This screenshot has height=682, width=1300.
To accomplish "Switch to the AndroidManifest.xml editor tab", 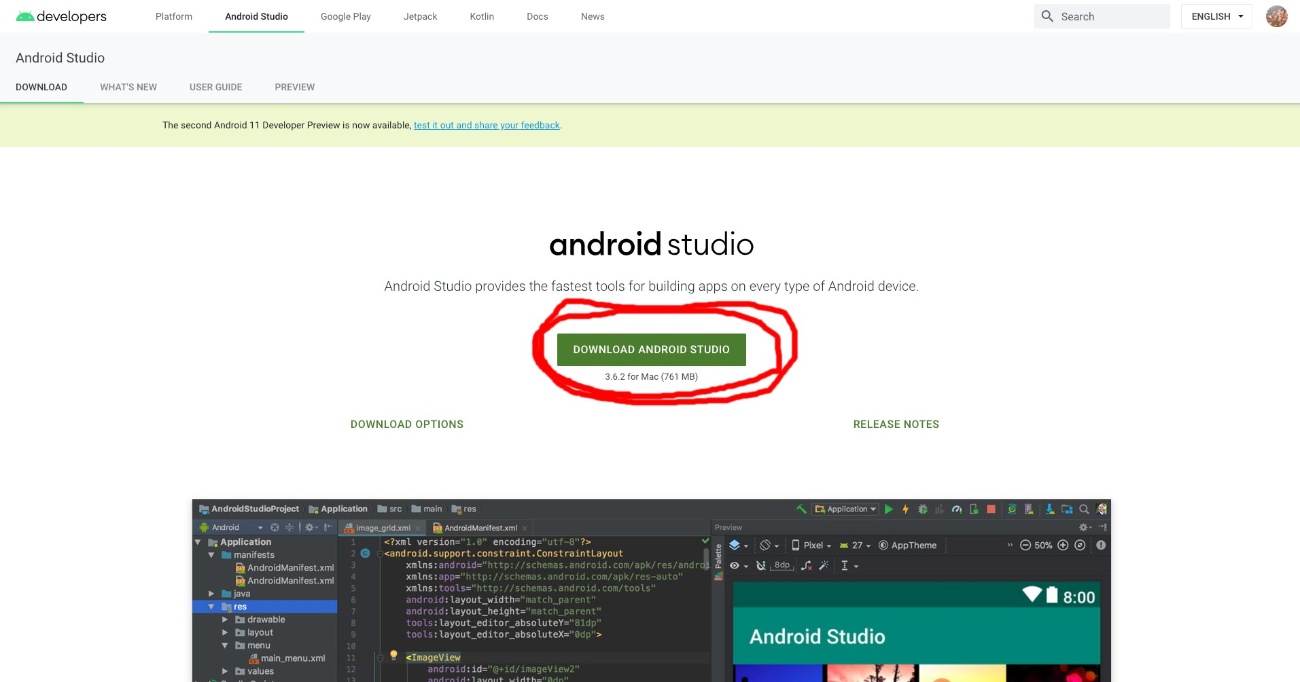I will click(x=481, y=527).
